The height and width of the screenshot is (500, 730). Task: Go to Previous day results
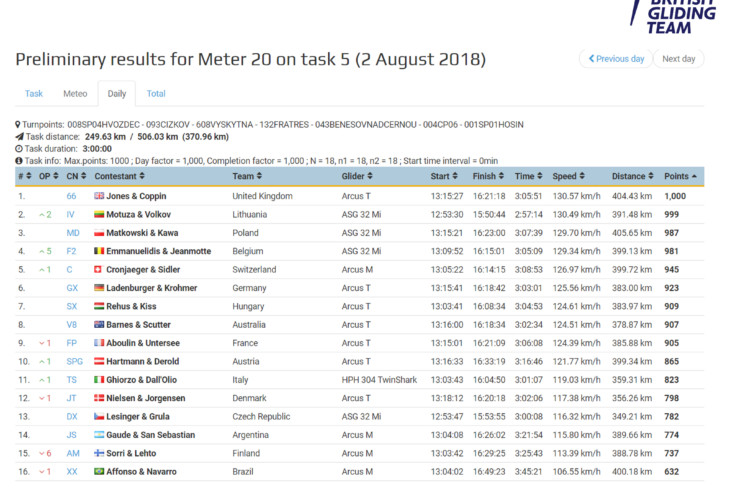pyautogui.click(x=616, y=59)
